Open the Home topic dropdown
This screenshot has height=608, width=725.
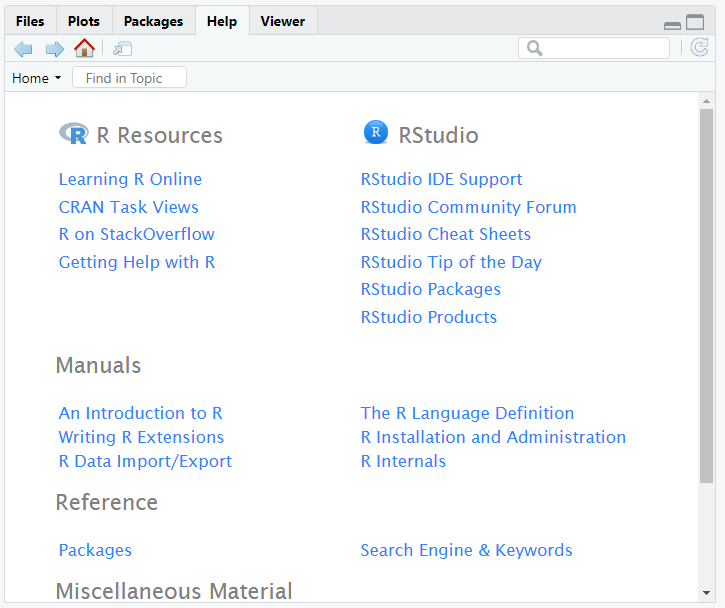tap(37, 78)
